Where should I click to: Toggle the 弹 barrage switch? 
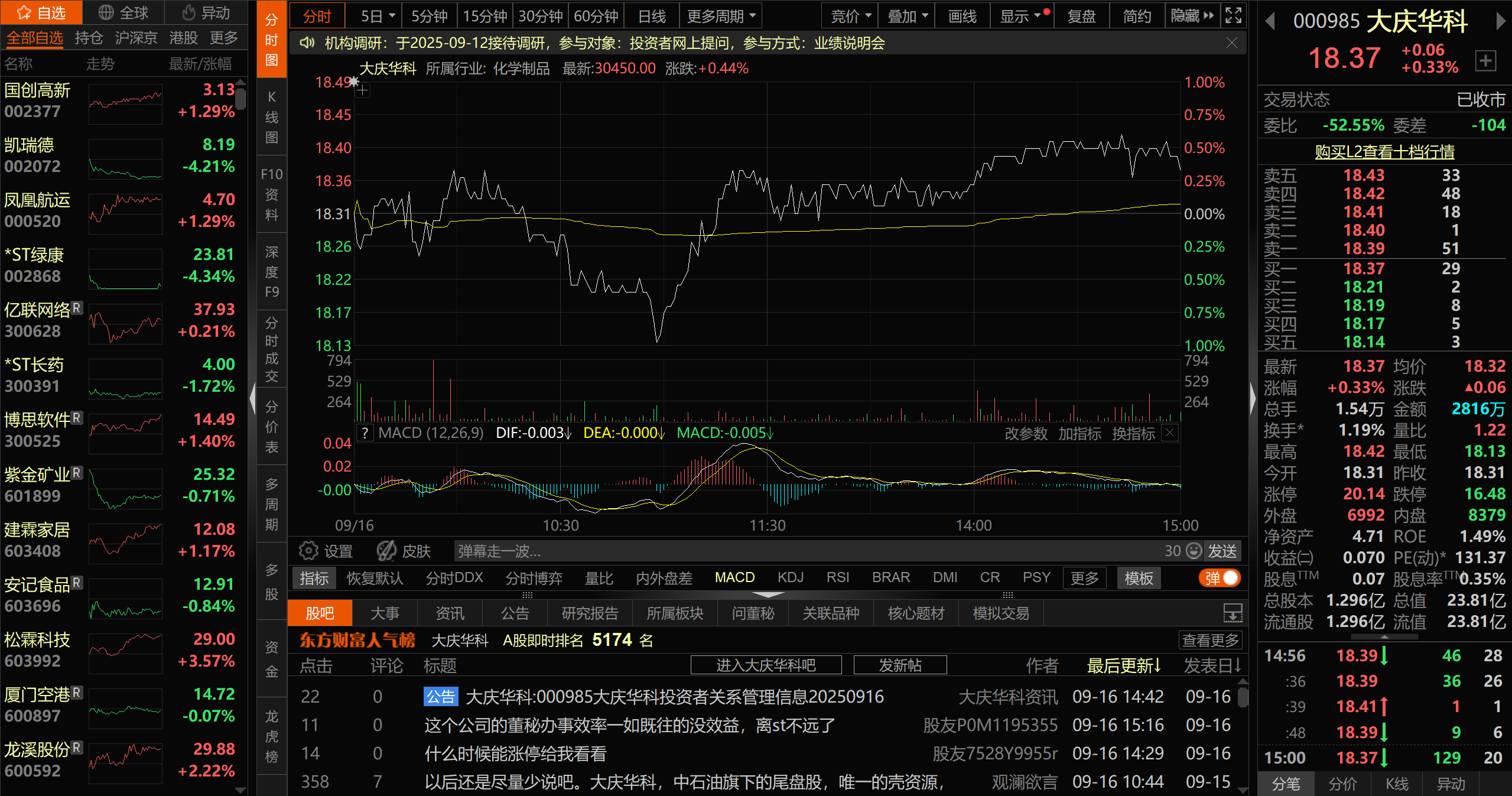click(x=1221, y=577)
